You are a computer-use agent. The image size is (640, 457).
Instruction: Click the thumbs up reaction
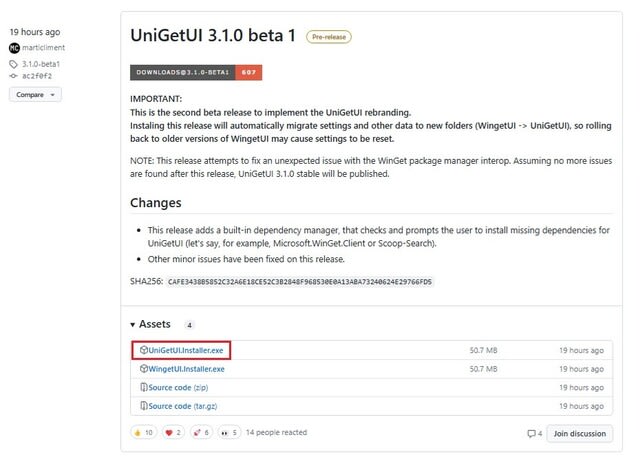click(x=143, y=433)
